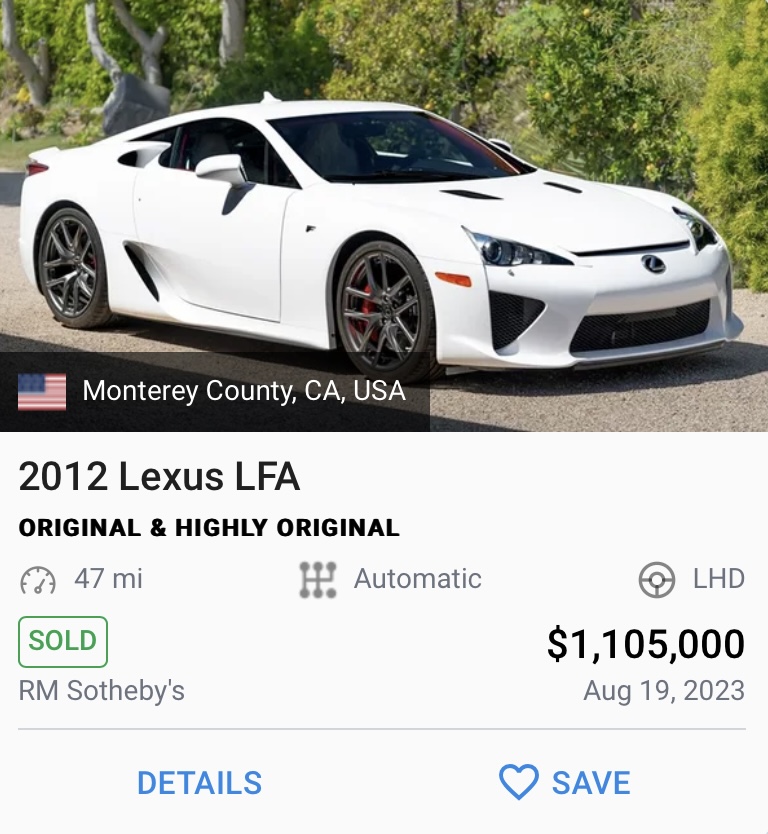Viewport: 768px width, 834px height.
Task: Open the RM Sotheby's auction house link
Action: point(102,690)
